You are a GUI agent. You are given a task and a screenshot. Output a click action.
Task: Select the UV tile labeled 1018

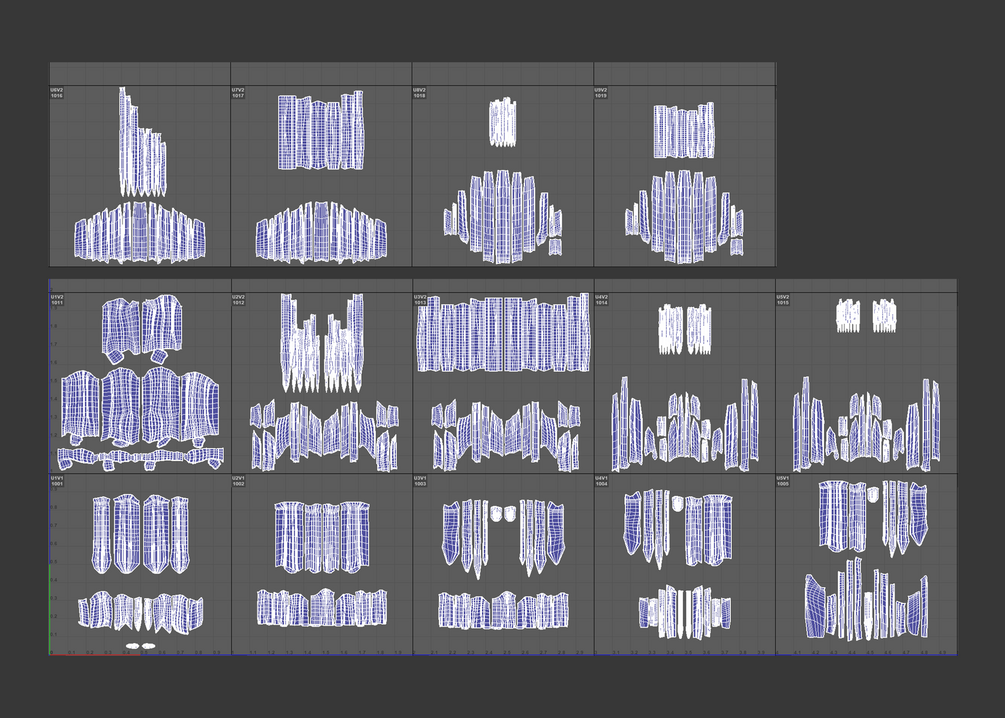click(x=502, y=176)
